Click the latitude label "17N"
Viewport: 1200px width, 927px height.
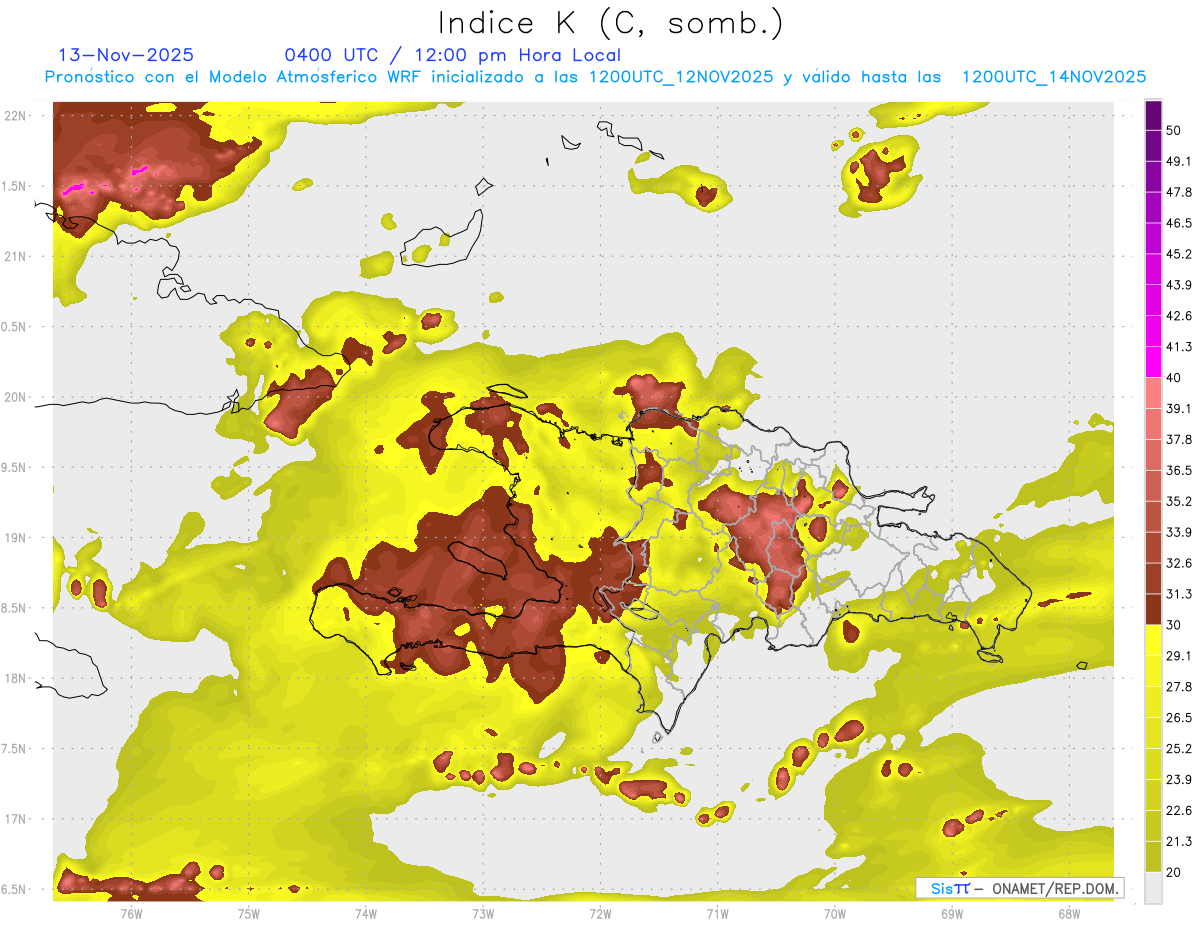[x=15, y=819]
